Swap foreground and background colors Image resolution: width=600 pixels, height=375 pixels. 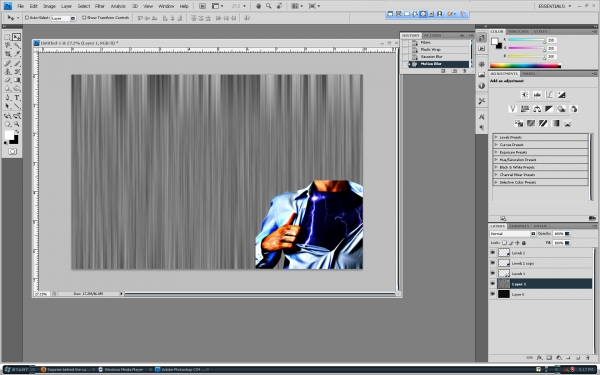[16, 131]
